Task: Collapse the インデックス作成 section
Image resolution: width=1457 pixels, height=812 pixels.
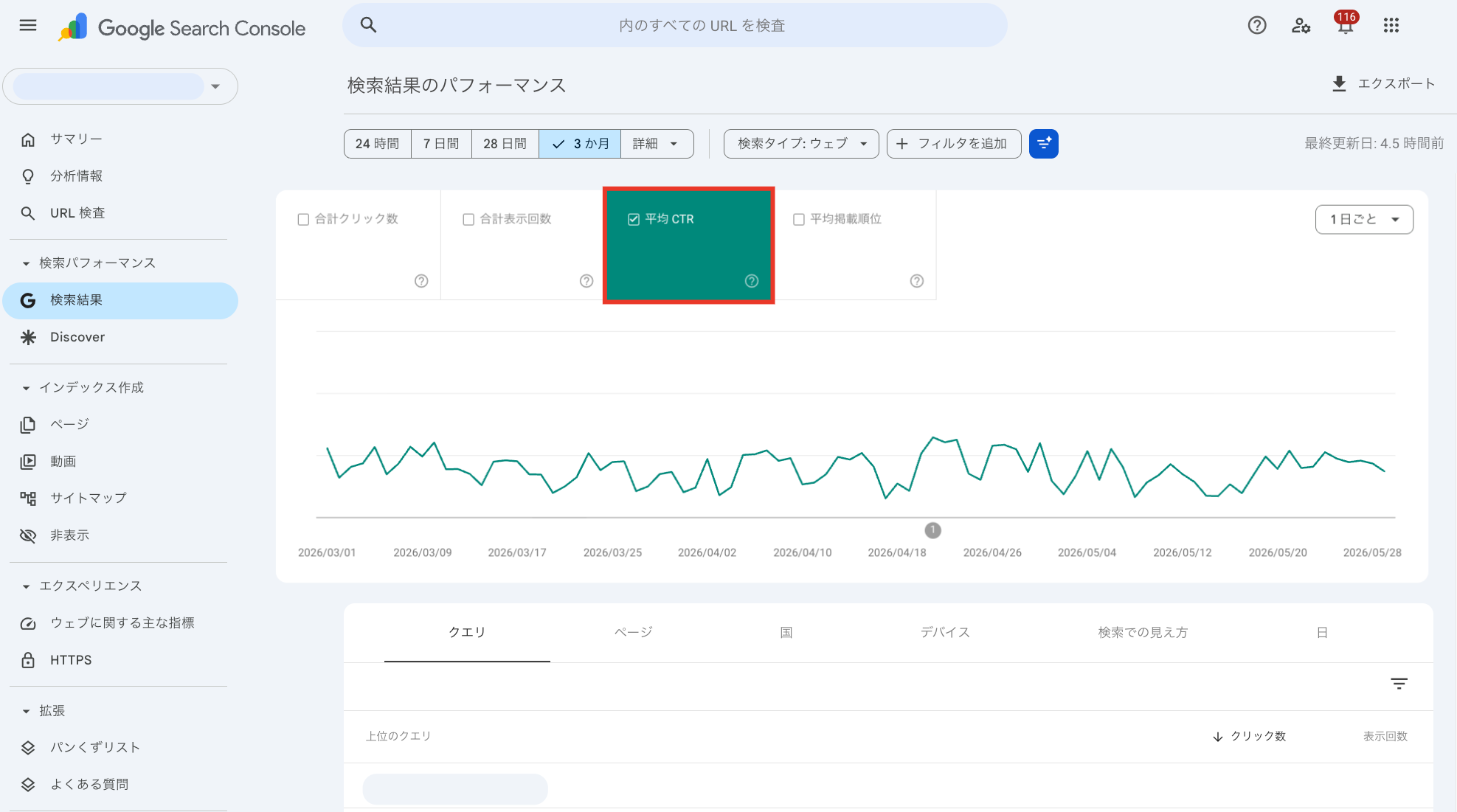Action: coord(26,388)
